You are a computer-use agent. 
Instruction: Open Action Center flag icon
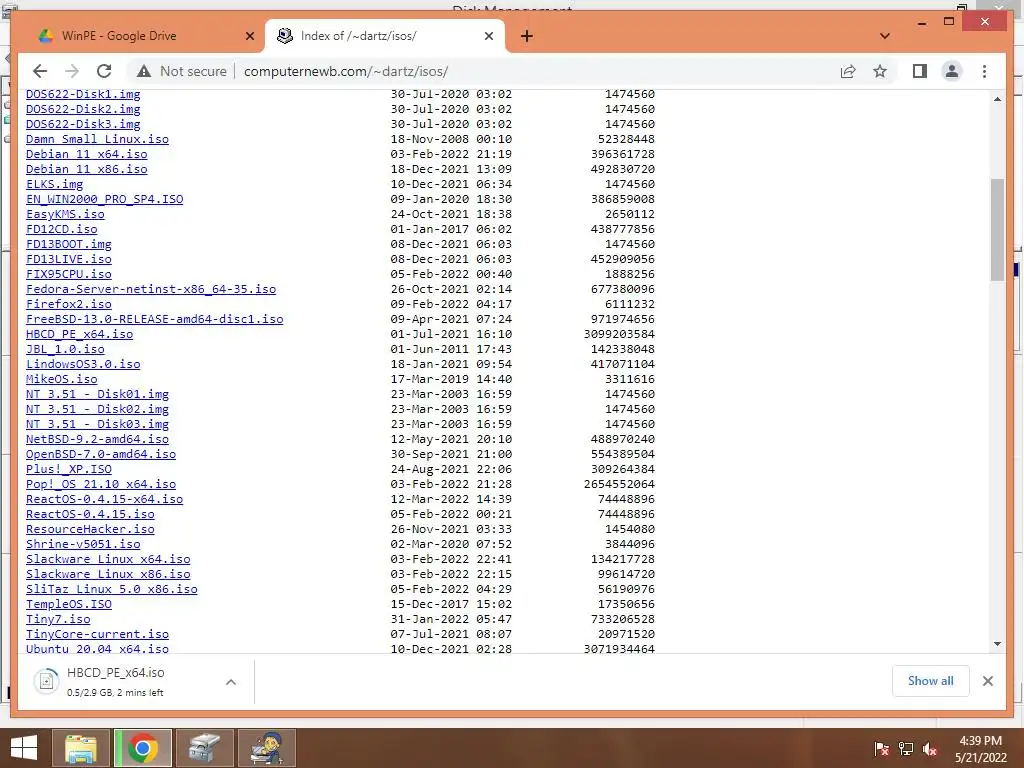click(881, 749)
